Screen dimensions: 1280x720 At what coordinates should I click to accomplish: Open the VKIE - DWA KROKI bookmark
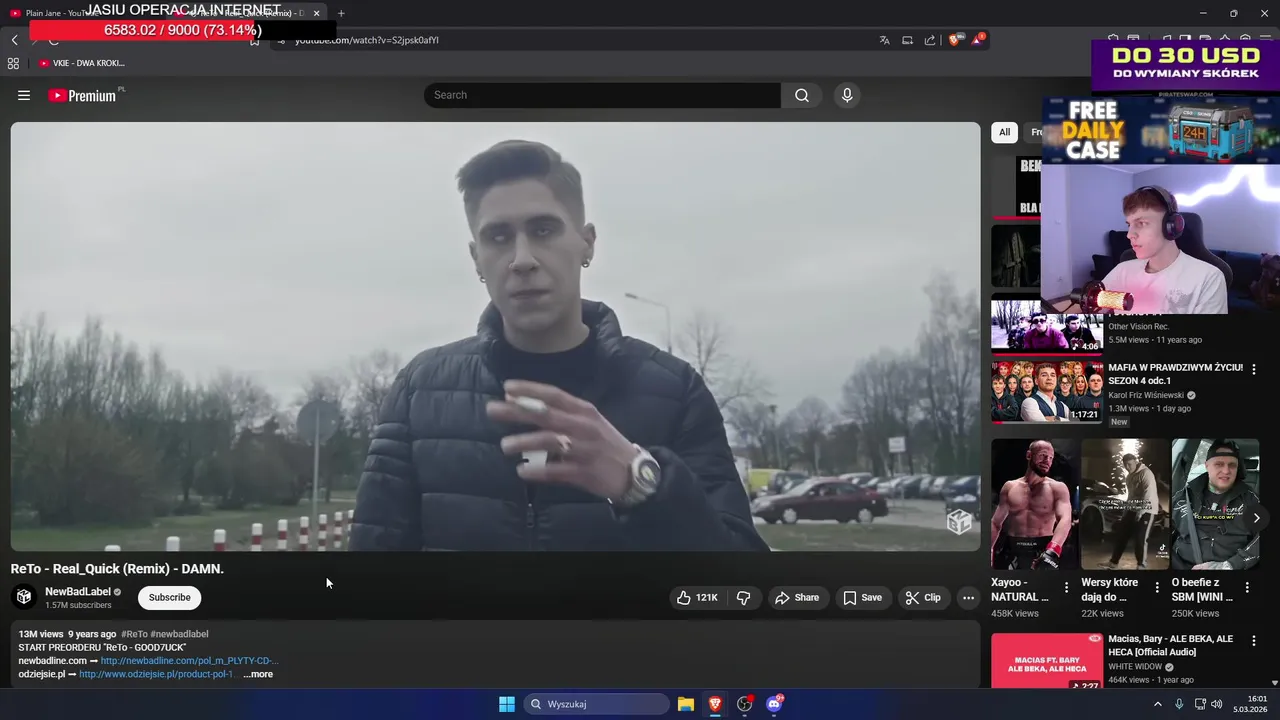pyautogui.click(x=82, y=63)
